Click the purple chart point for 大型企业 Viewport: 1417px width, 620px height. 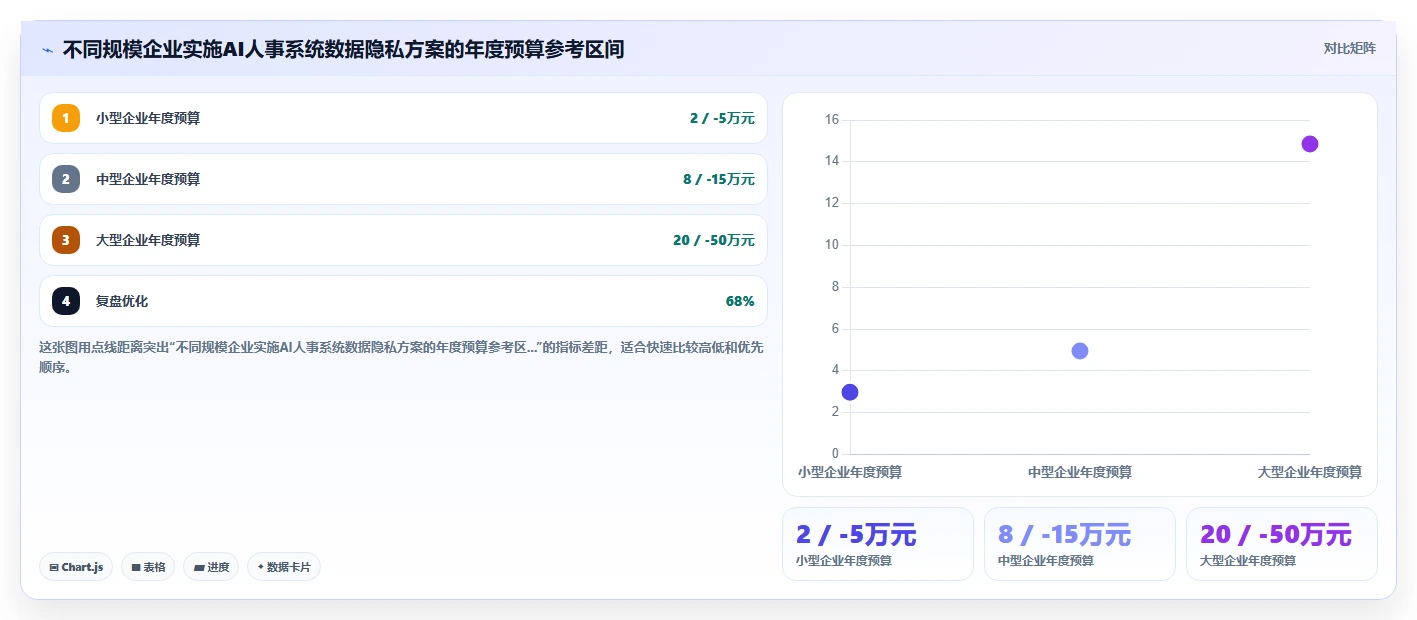pos(1310,144)
